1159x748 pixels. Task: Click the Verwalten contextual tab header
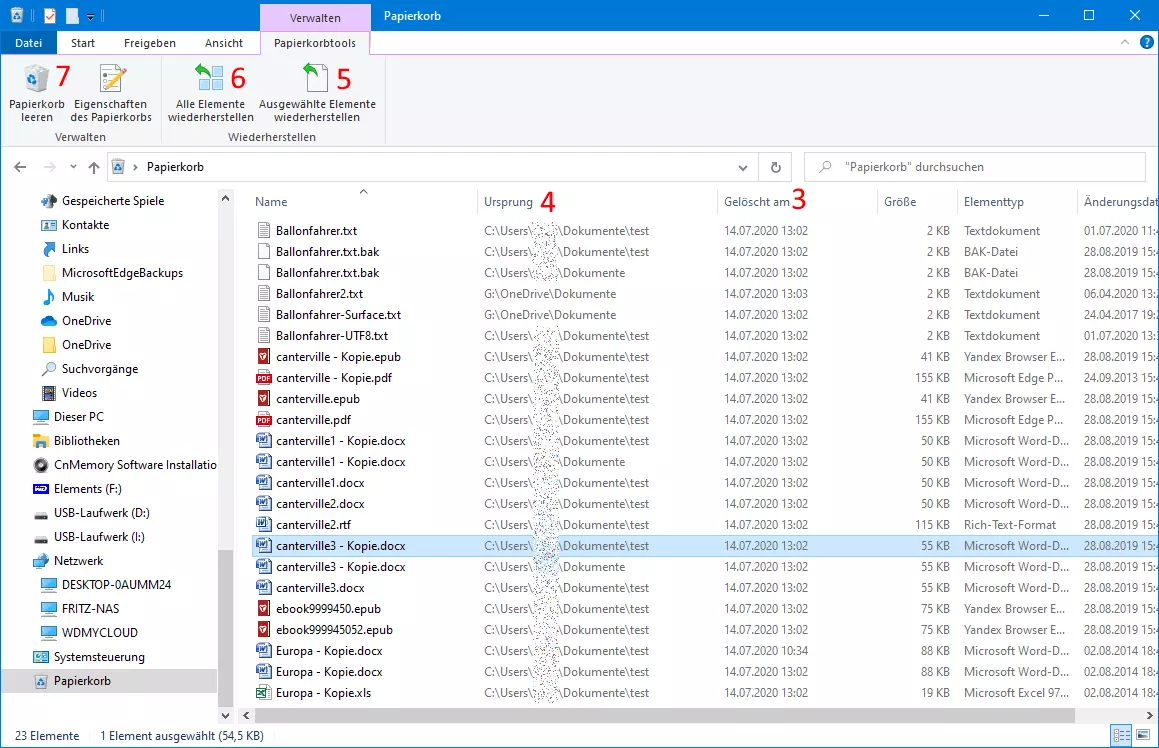(315, 17)
